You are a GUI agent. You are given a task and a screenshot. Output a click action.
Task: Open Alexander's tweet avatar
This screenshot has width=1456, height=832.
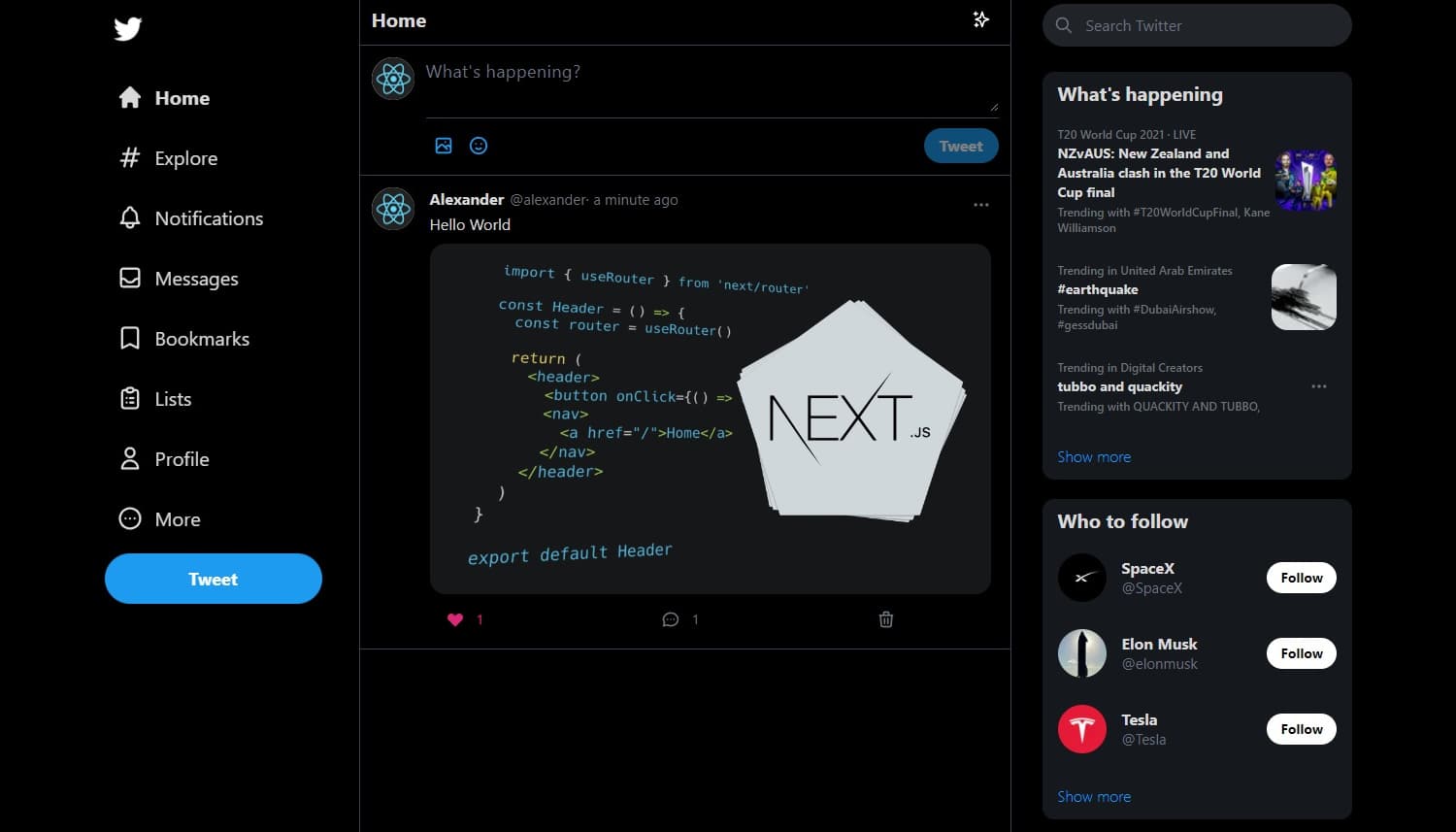click(x=393, y=209)
